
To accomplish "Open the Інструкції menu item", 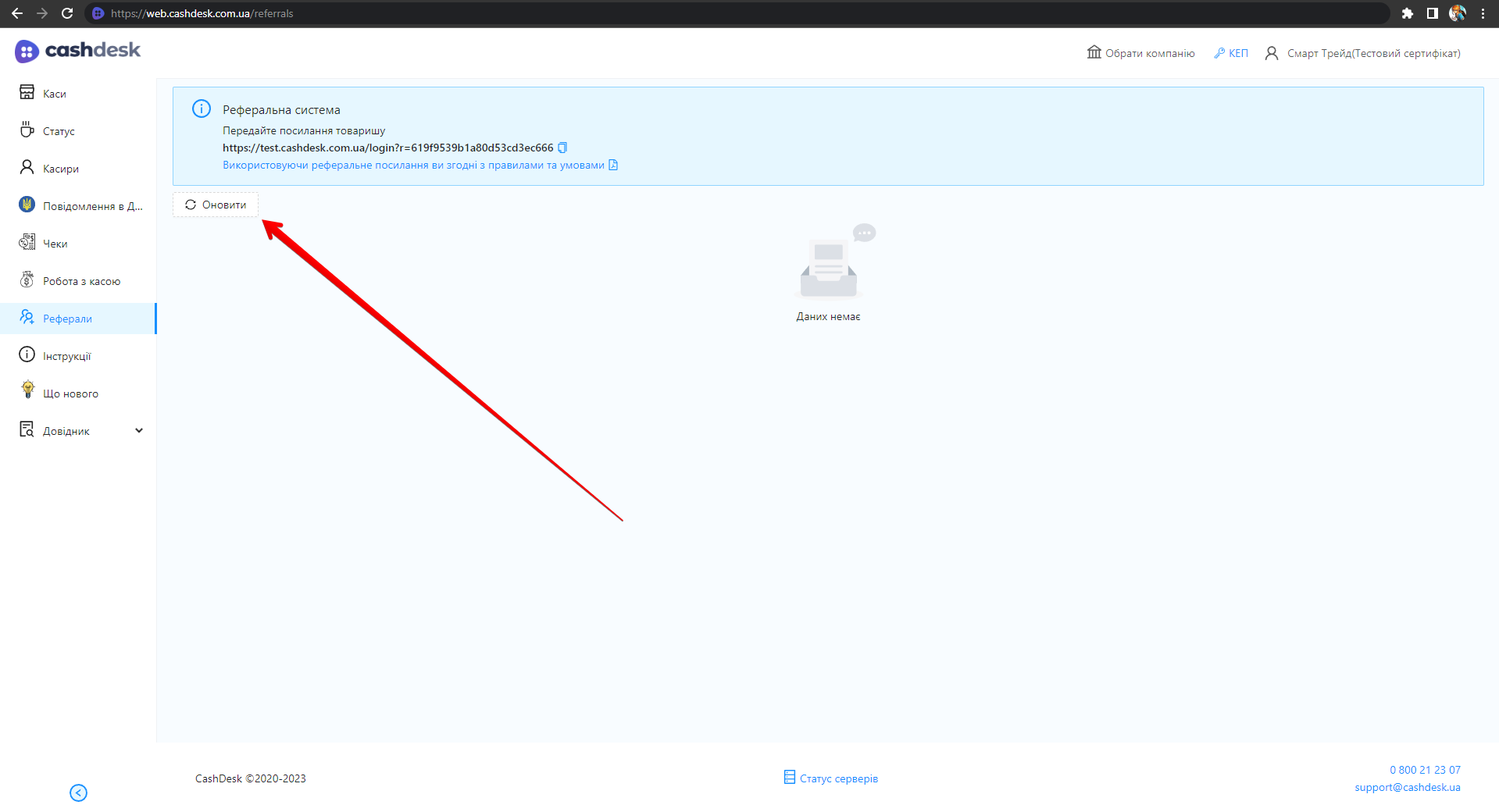I will click(67, 356).
